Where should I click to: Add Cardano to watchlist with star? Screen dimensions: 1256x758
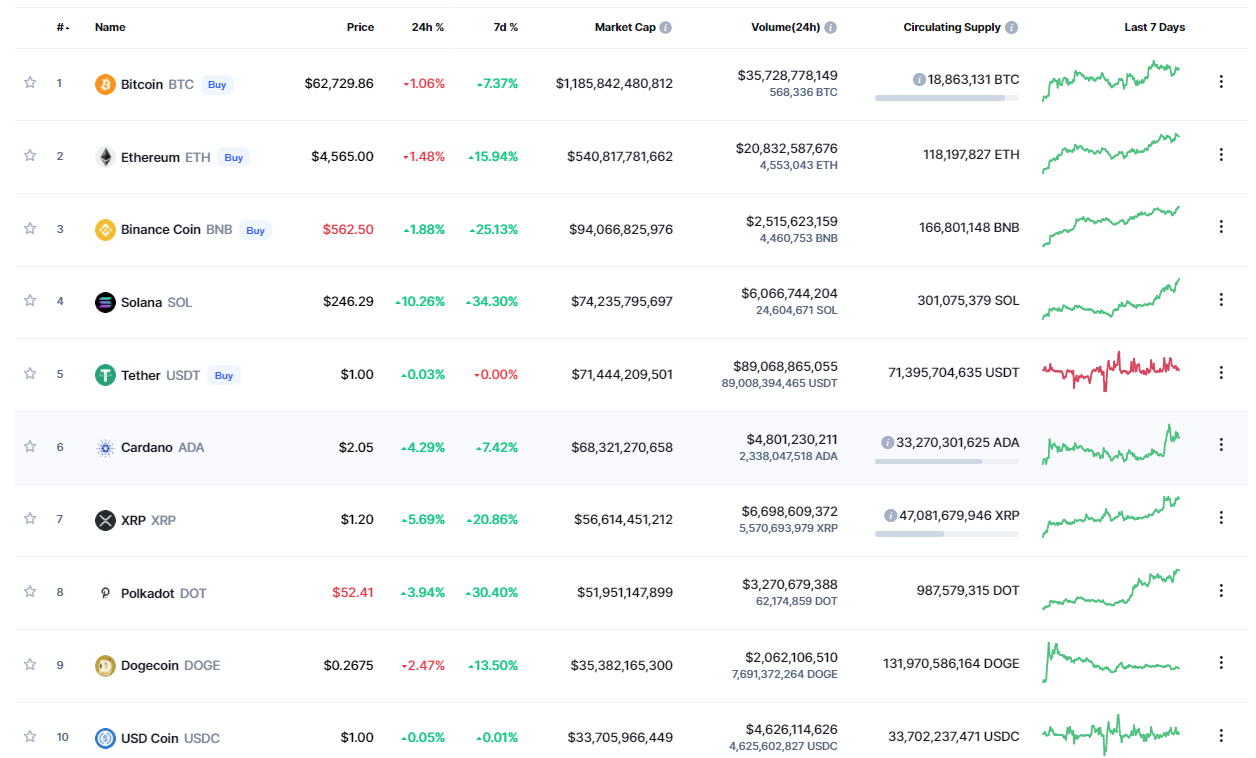(x=30, y=446)
